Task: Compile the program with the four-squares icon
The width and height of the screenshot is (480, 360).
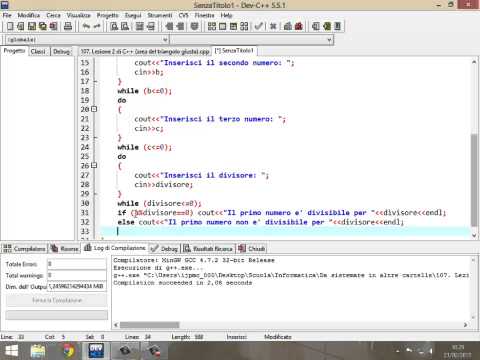Action: pyautogui.click(x=212, y=26)
